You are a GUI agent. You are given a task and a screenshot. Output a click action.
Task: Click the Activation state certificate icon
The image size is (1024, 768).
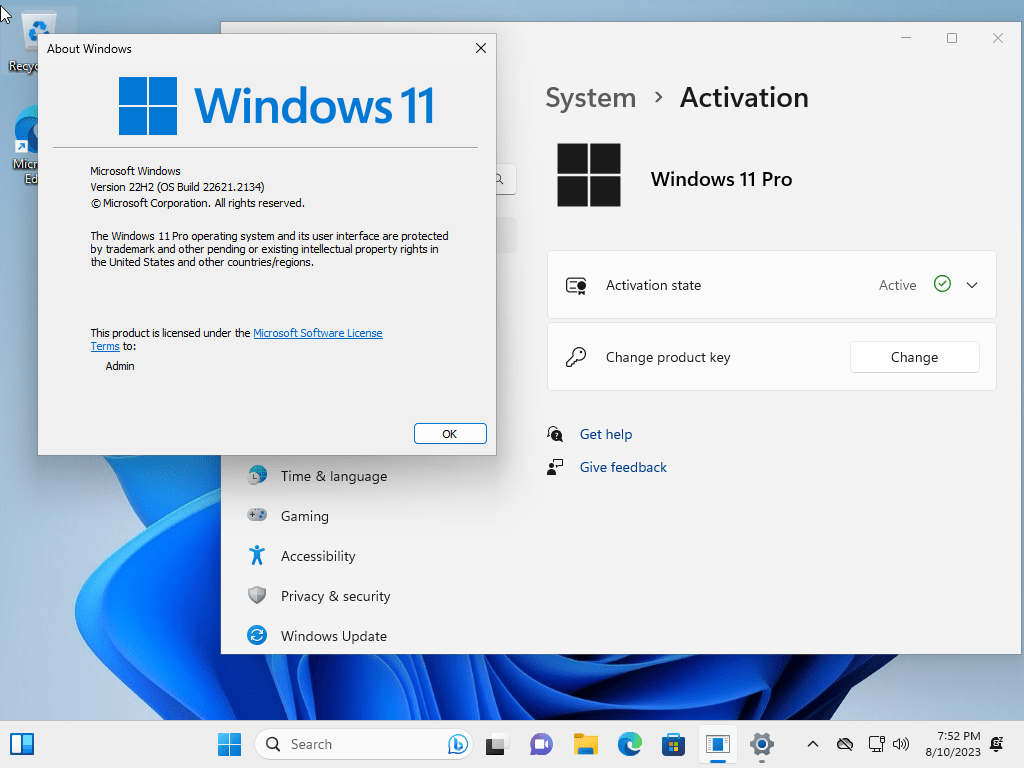click(x=576, y=285)
